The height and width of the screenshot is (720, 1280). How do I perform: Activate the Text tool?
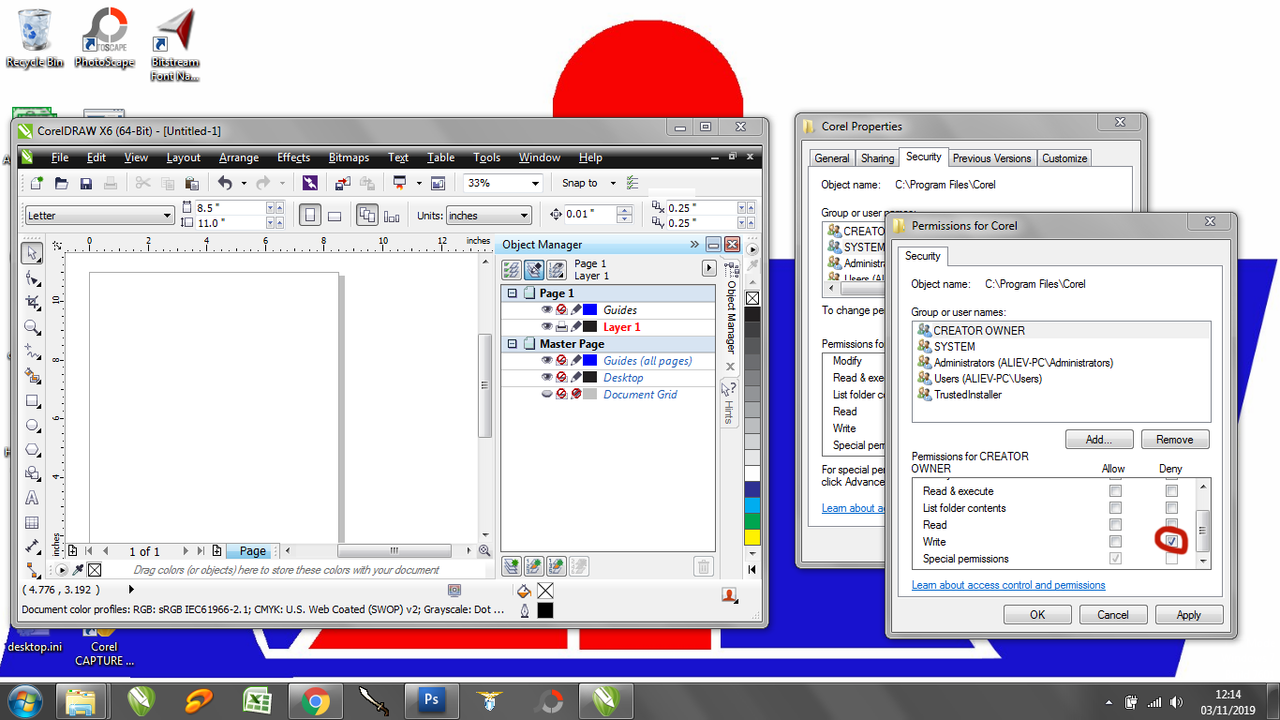pos(32,498)
